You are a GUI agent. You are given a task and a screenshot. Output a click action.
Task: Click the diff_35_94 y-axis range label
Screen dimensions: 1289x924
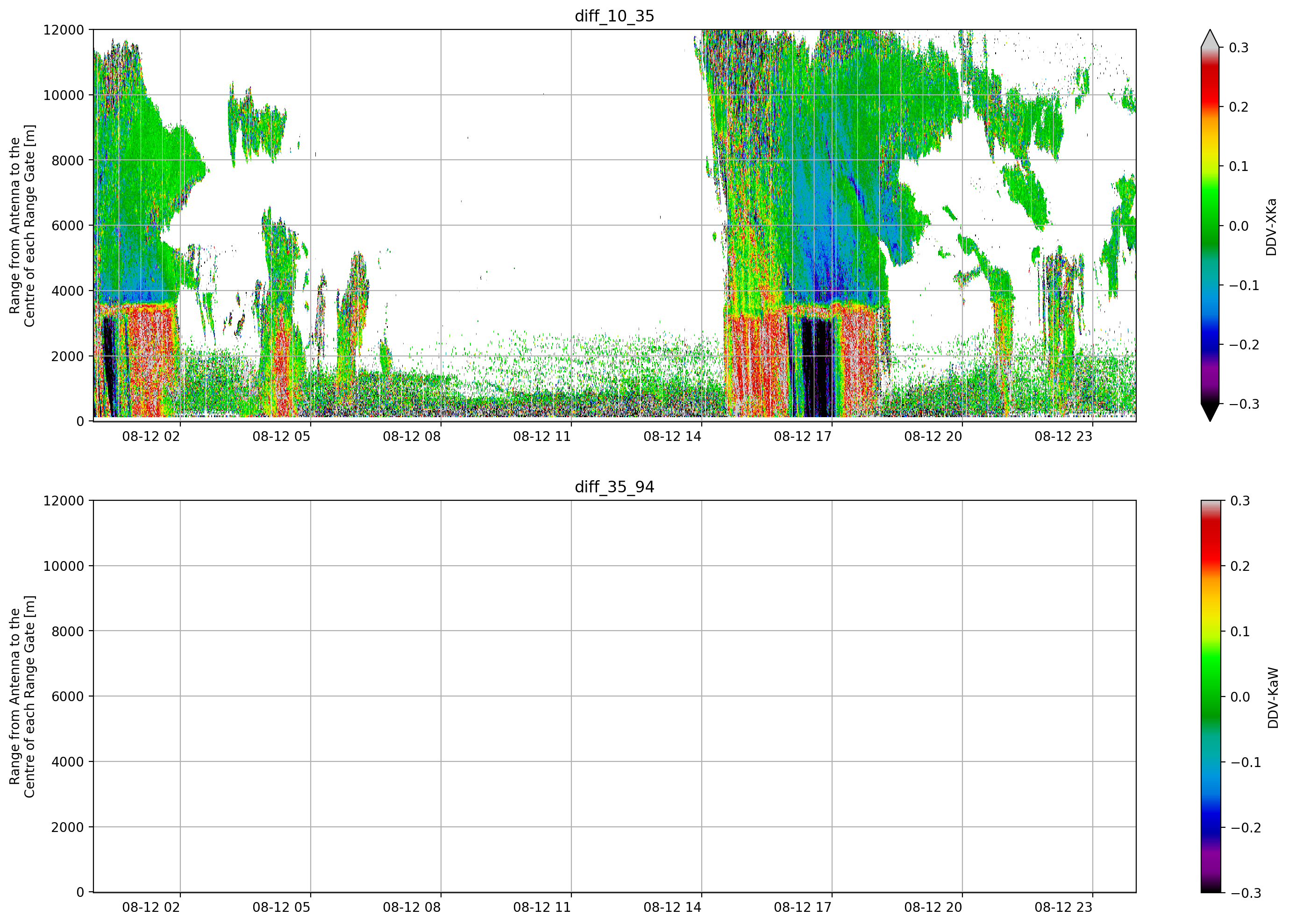[x=22, y=697]
